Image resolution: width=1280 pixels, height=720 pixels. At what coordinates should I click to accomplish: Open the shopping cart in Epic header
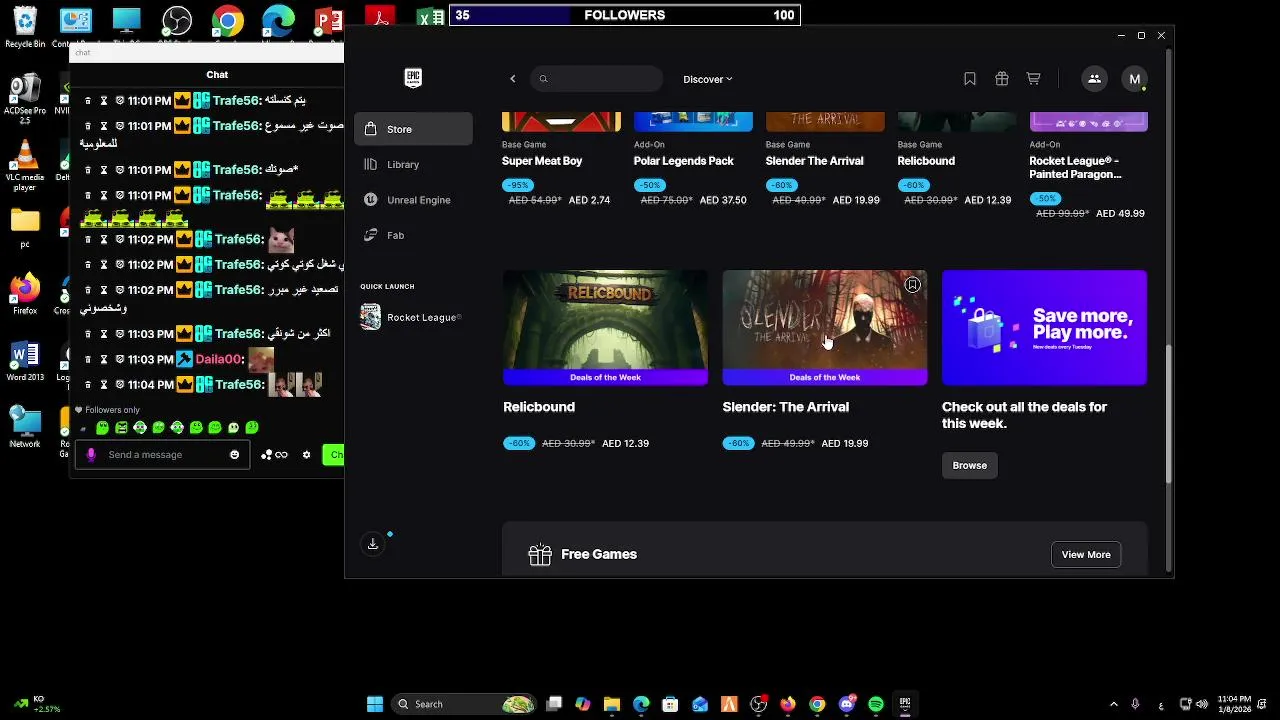(1034, 79)
